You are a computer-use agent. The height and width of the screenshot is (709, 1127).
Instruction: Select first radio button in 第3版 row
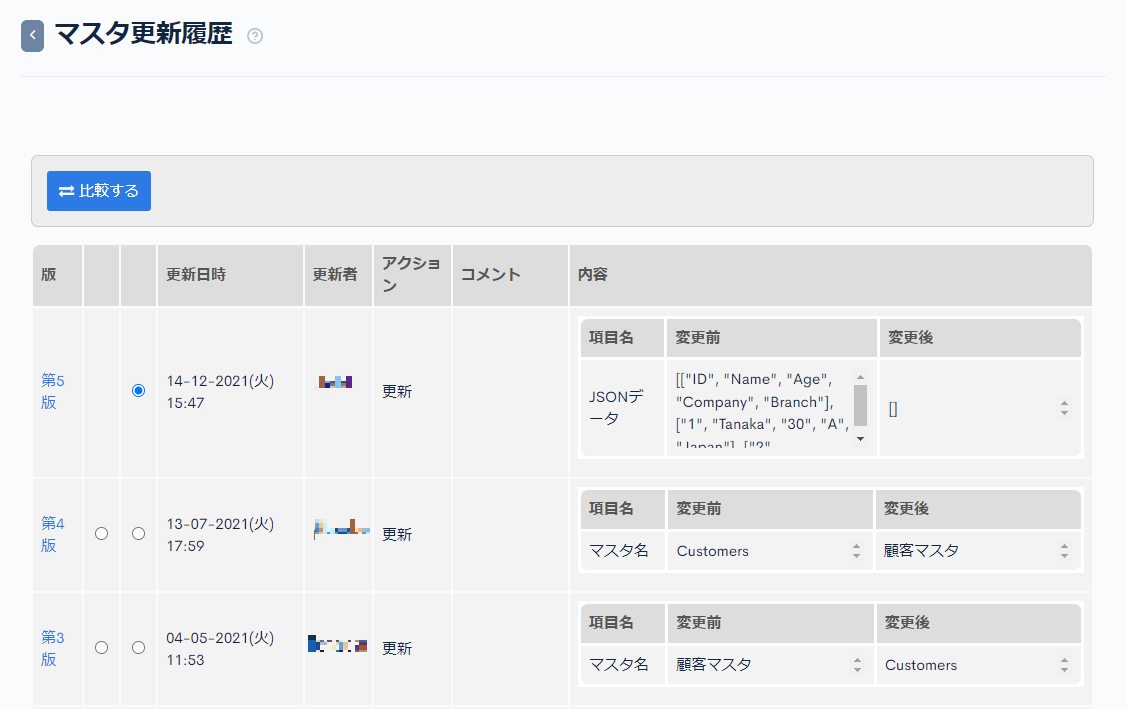pos(101,647)
